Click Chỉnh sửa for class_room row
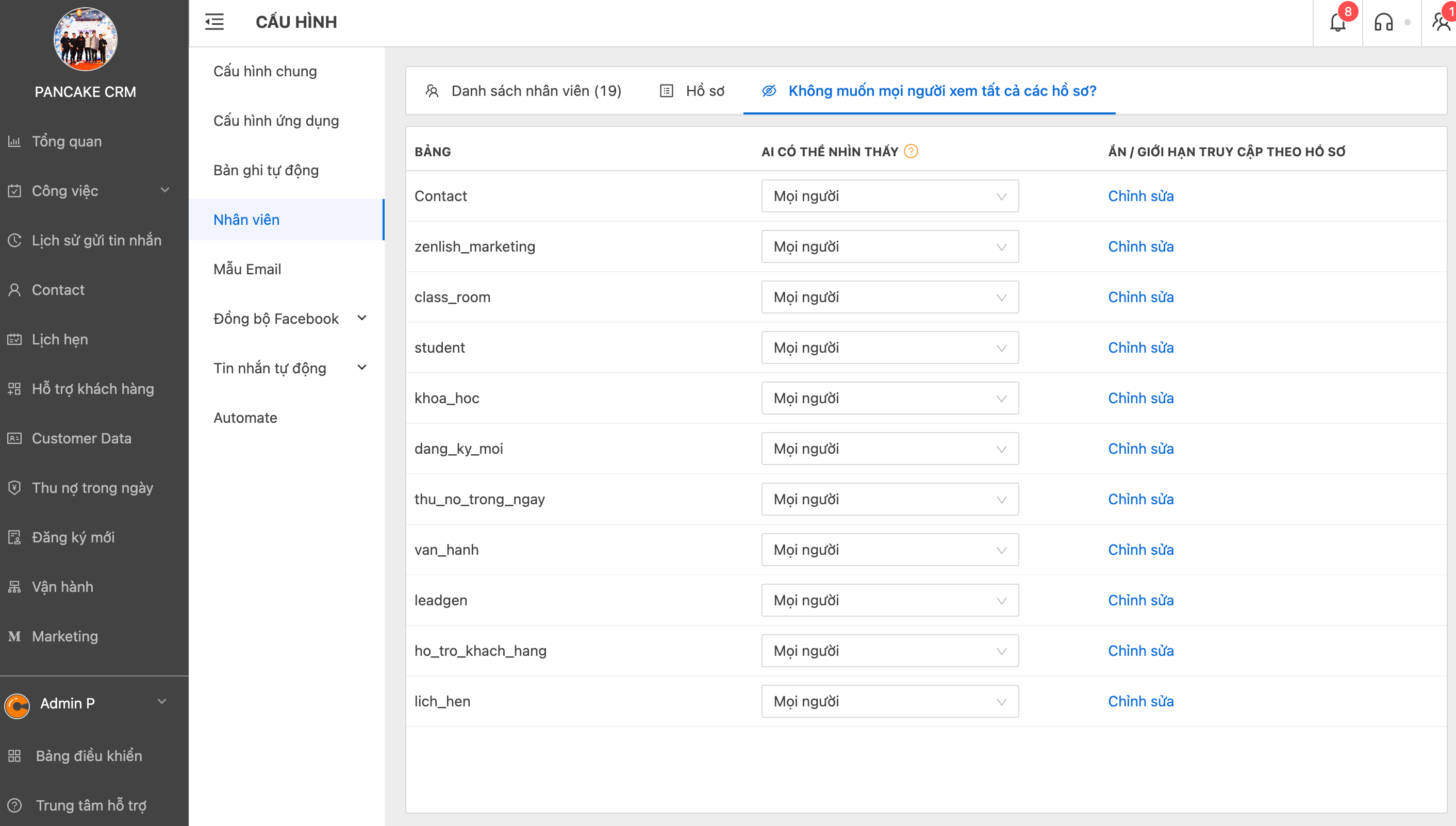1456x826 pixels. click(1140, 298)
